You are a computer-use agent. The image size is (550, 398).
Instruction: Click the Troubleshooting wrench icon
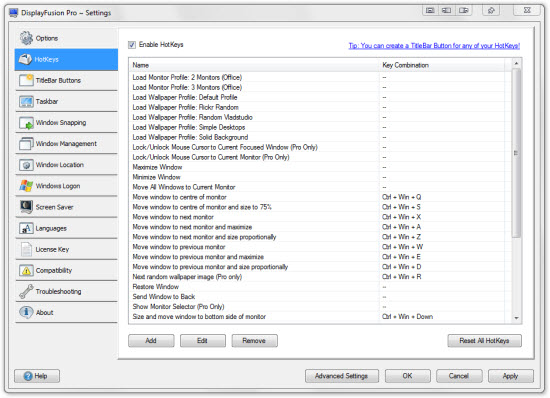26,291
